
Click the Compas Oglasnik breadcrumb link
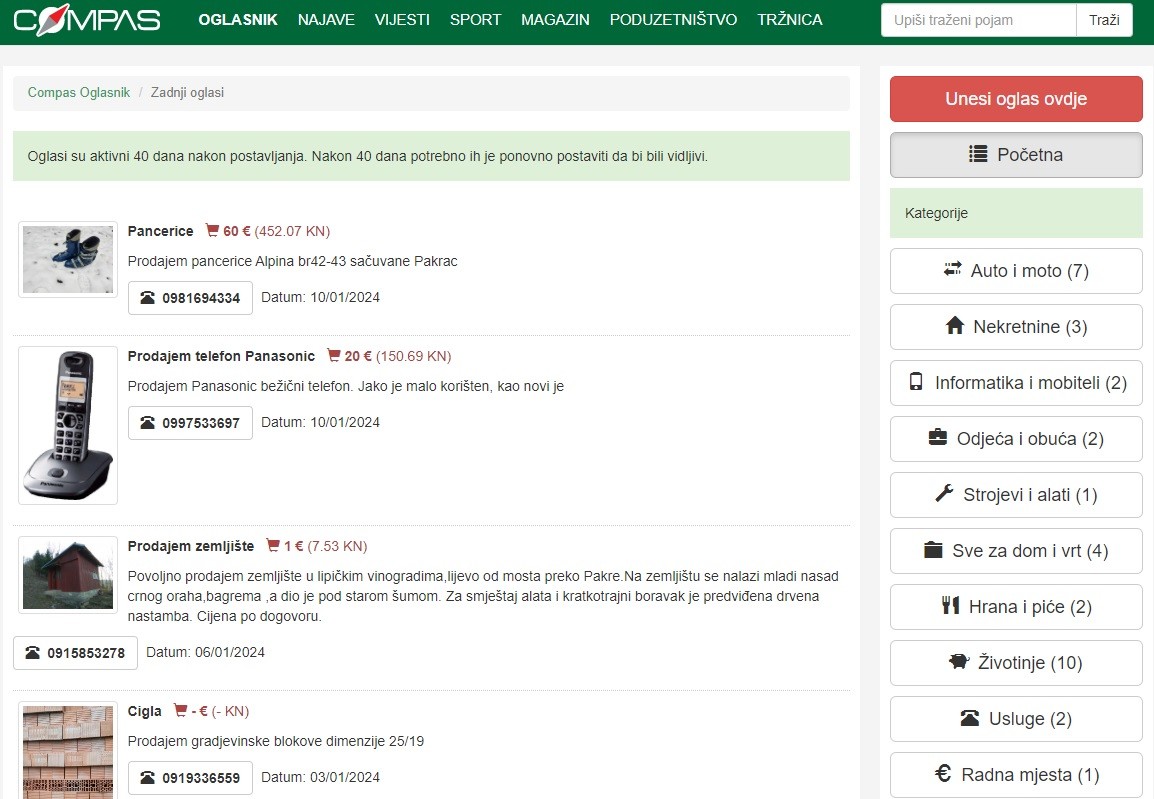click(79, 93)
